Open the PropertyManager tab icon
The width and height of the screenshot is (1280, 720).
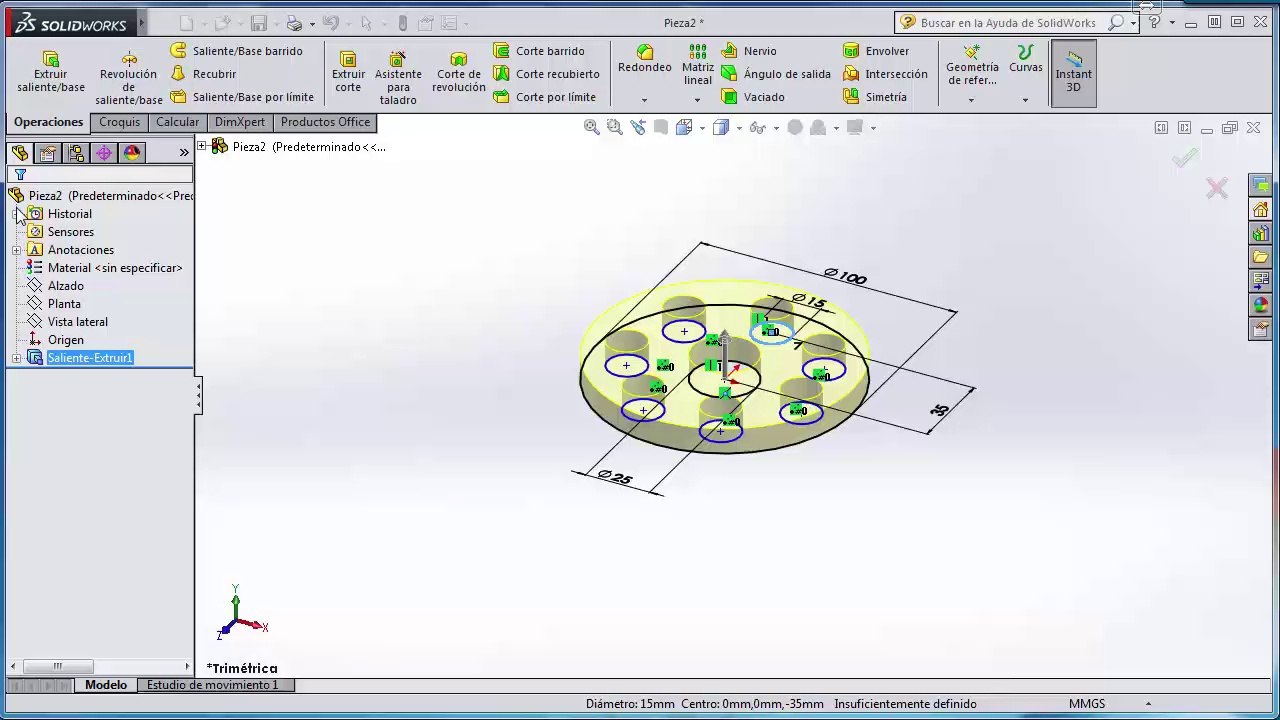pos(47,153)
